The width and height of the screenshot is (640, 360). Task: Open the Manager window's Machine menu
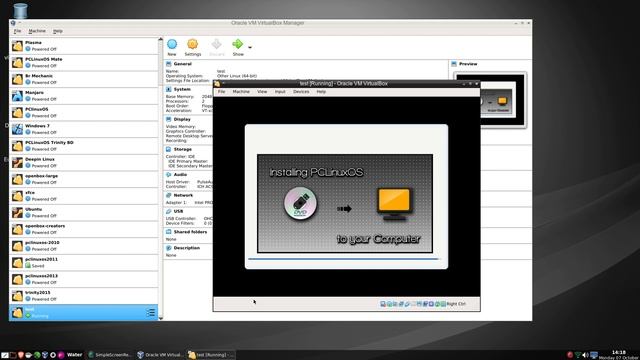37,31
